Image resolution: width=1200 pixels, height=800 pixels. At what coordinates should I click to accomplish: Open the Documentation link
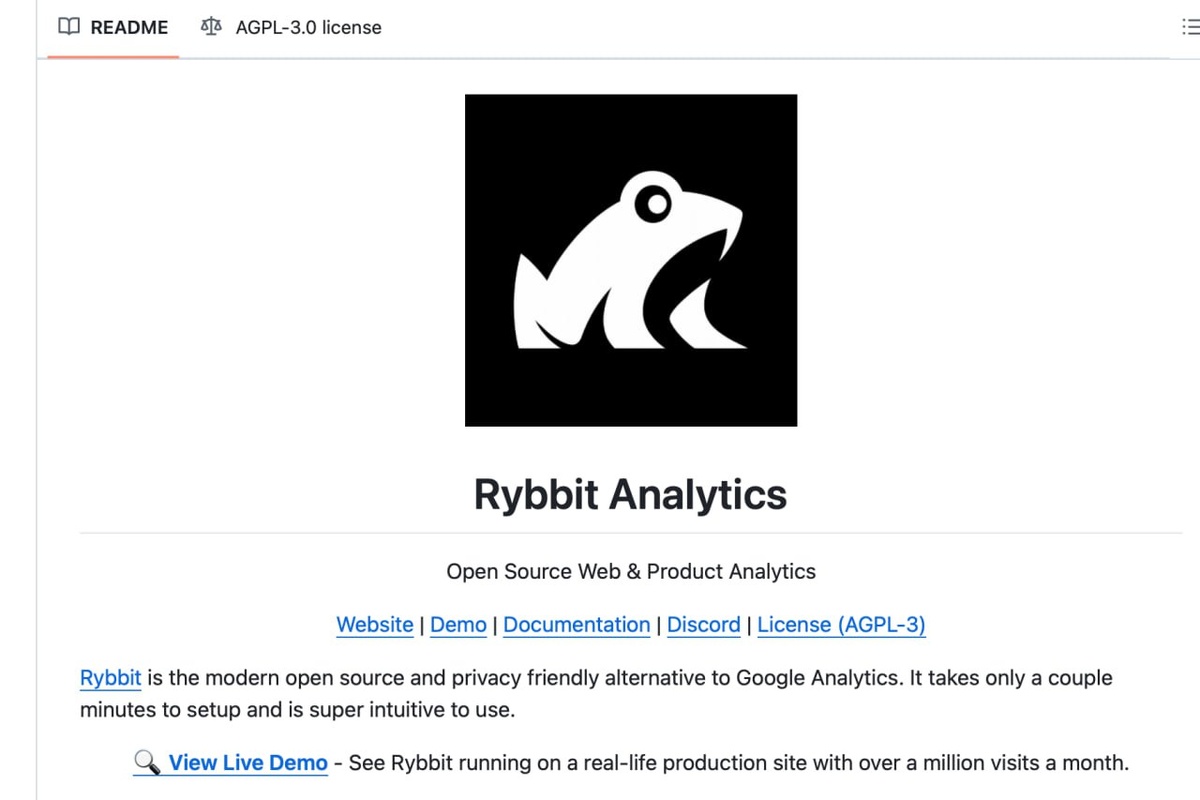click(x=577, y=625)
